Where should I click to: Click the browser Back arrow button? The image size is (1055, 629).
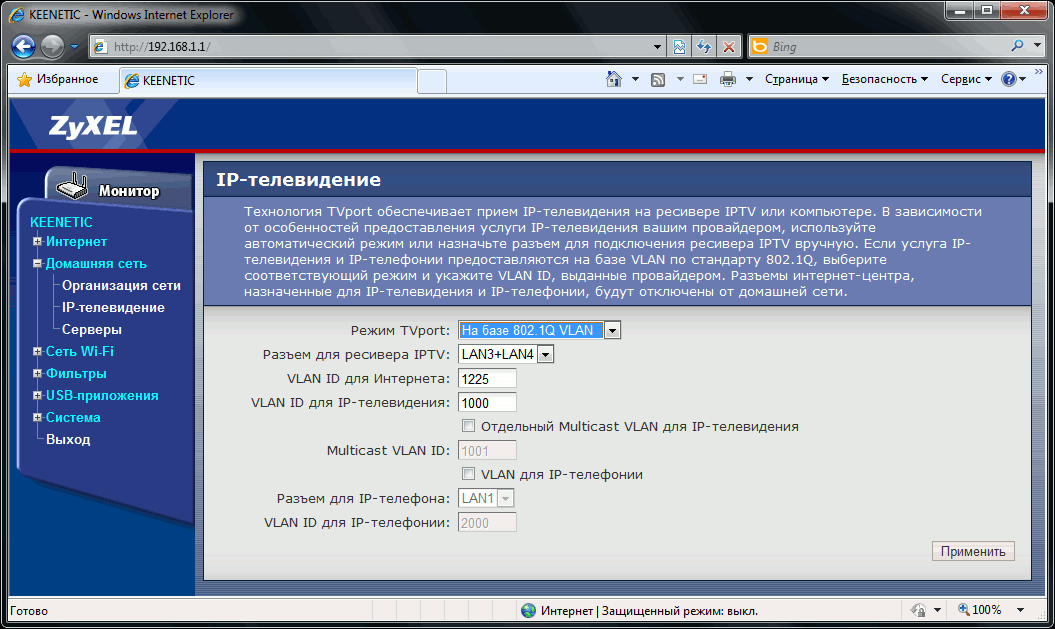tap(24, 46)
